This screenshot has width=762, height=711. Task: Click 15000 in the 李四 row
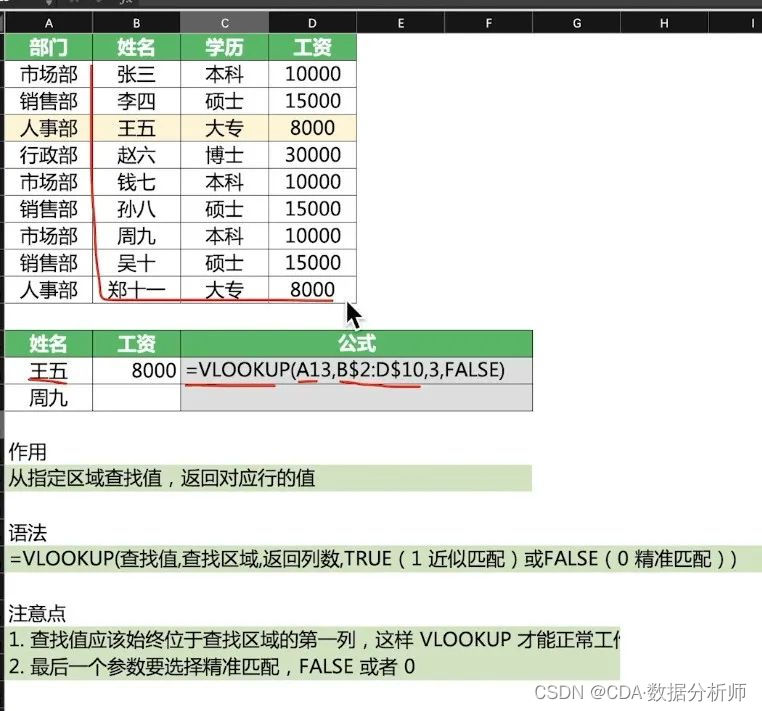[x=312, y=101]
